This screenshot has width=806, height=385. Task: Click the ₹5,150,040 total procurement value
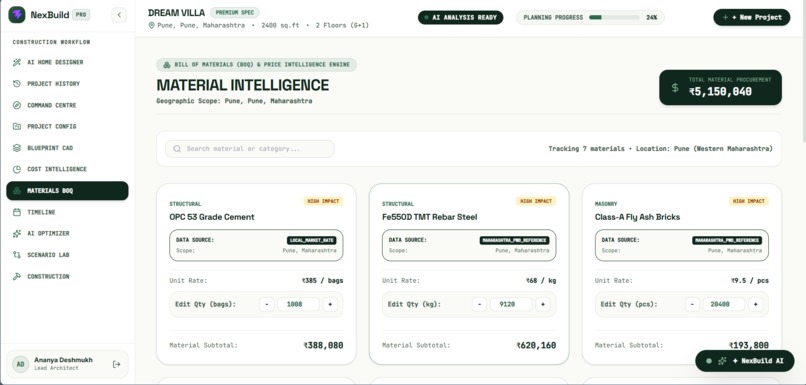point(720,91)
